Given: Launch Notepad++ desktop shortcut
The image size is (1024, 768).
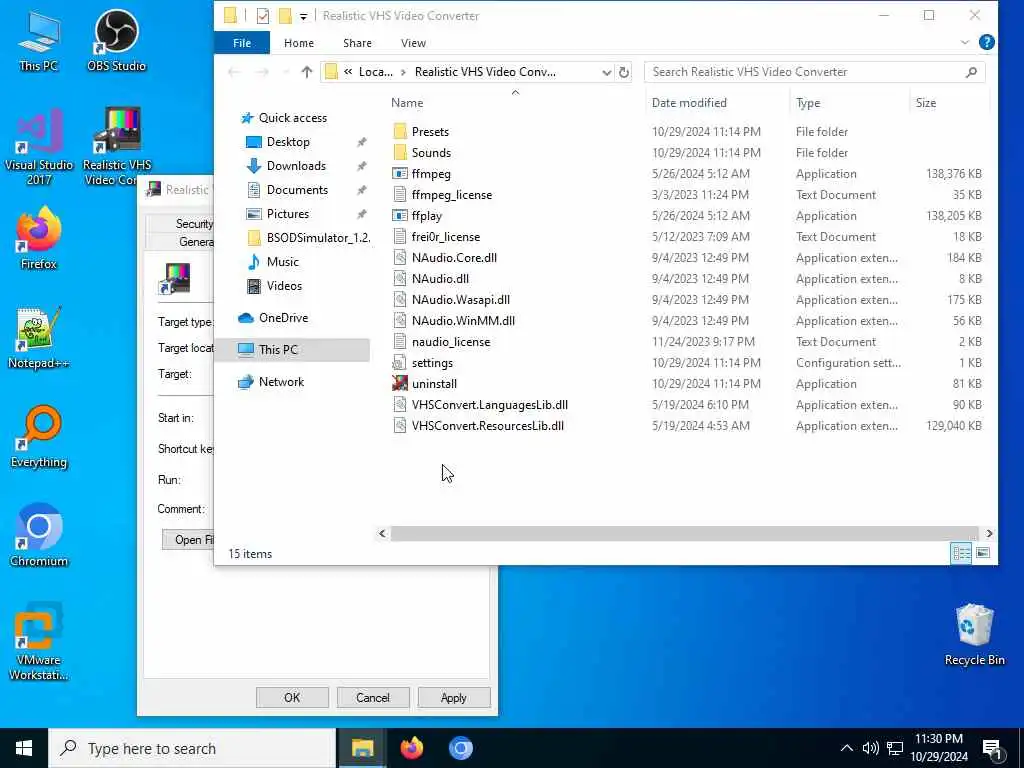Looking at the screenshot, I should [39, 337].
